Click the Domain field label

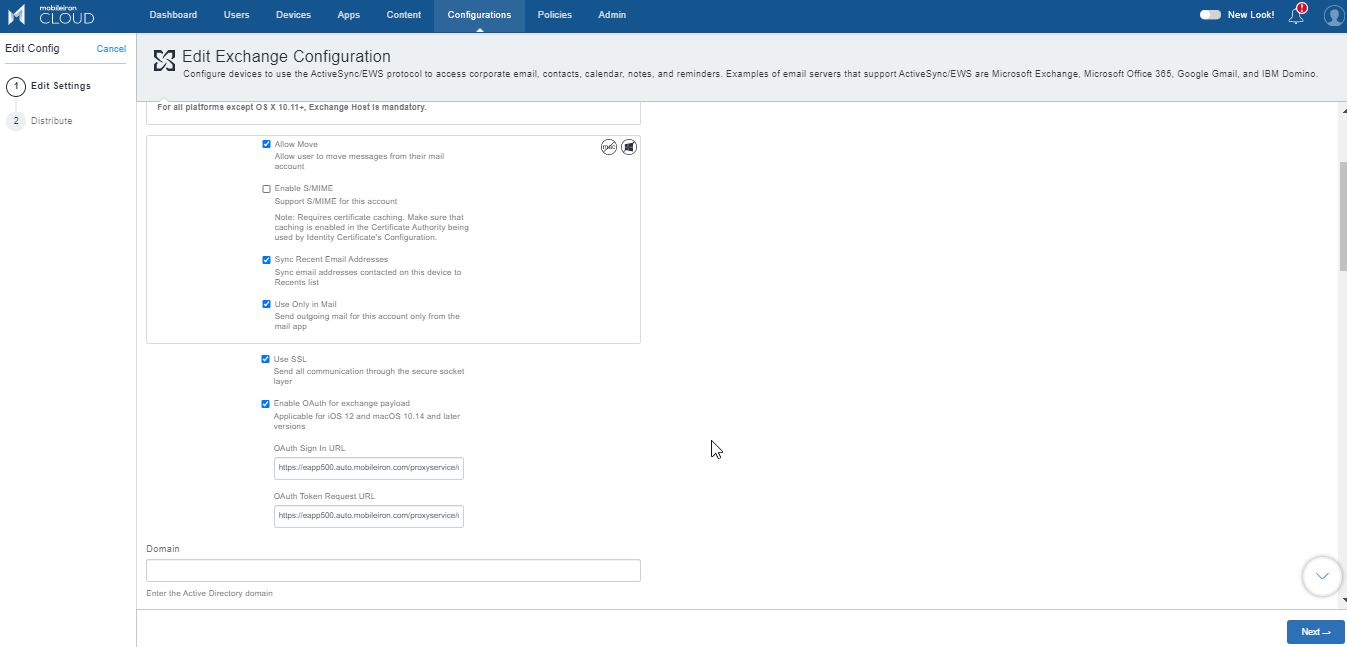click(163, 549)
